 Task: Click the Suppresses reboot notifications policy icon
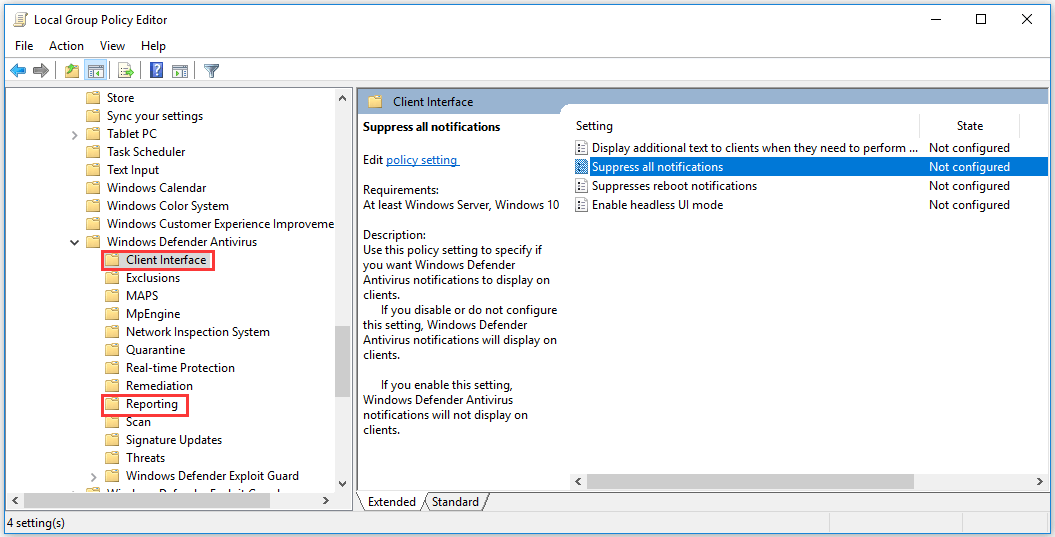coord(581,186)
